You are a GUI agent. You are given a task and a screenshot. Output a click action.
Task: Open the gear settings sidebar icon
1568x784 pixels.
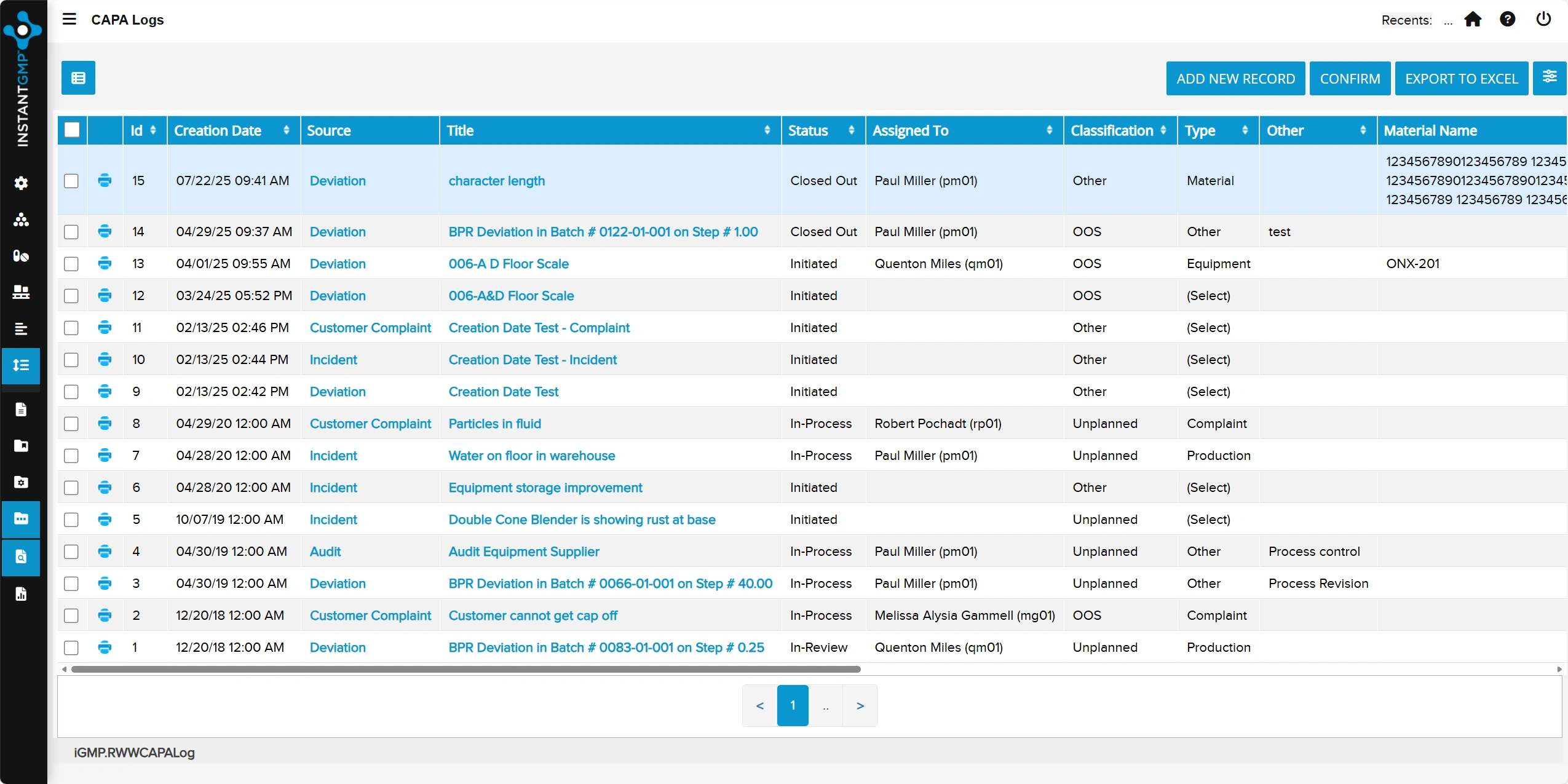(22, 183)
